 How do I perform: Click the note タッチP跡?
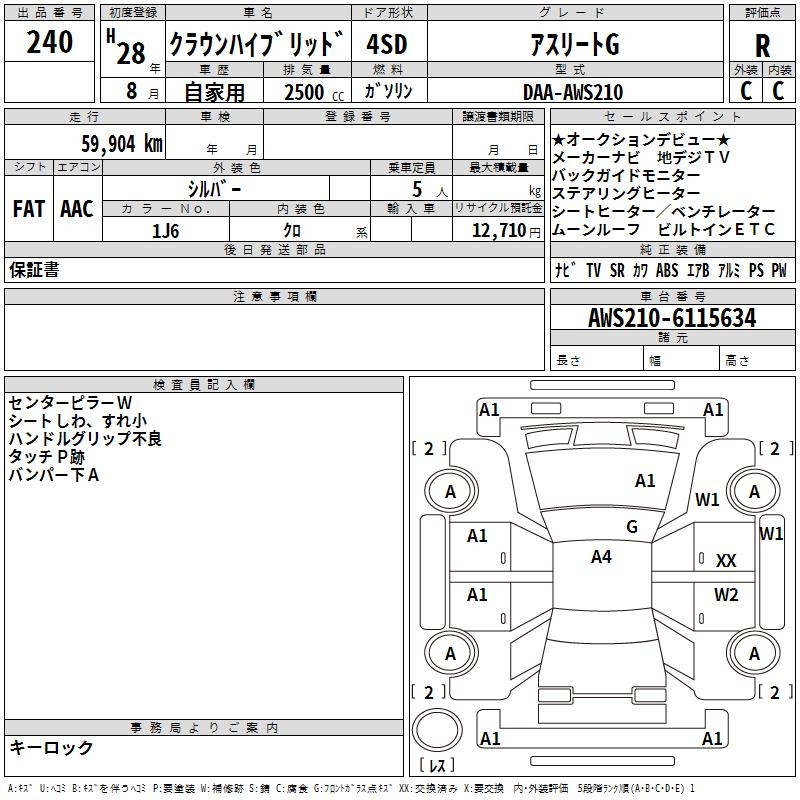coord(46,457)
